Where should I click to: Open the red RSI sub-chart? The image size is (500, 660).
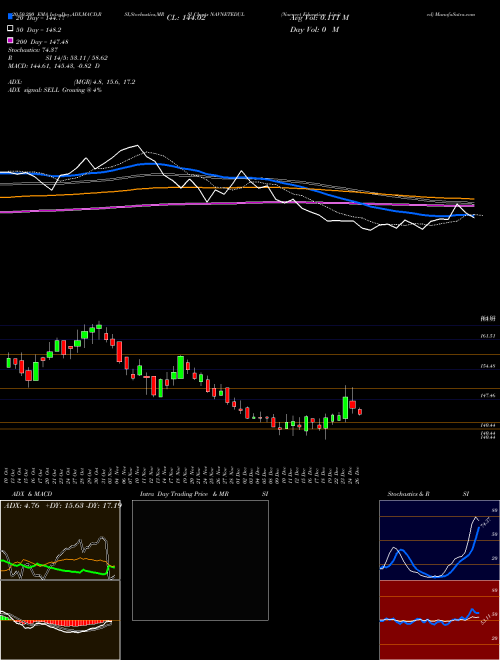[439, 620]
